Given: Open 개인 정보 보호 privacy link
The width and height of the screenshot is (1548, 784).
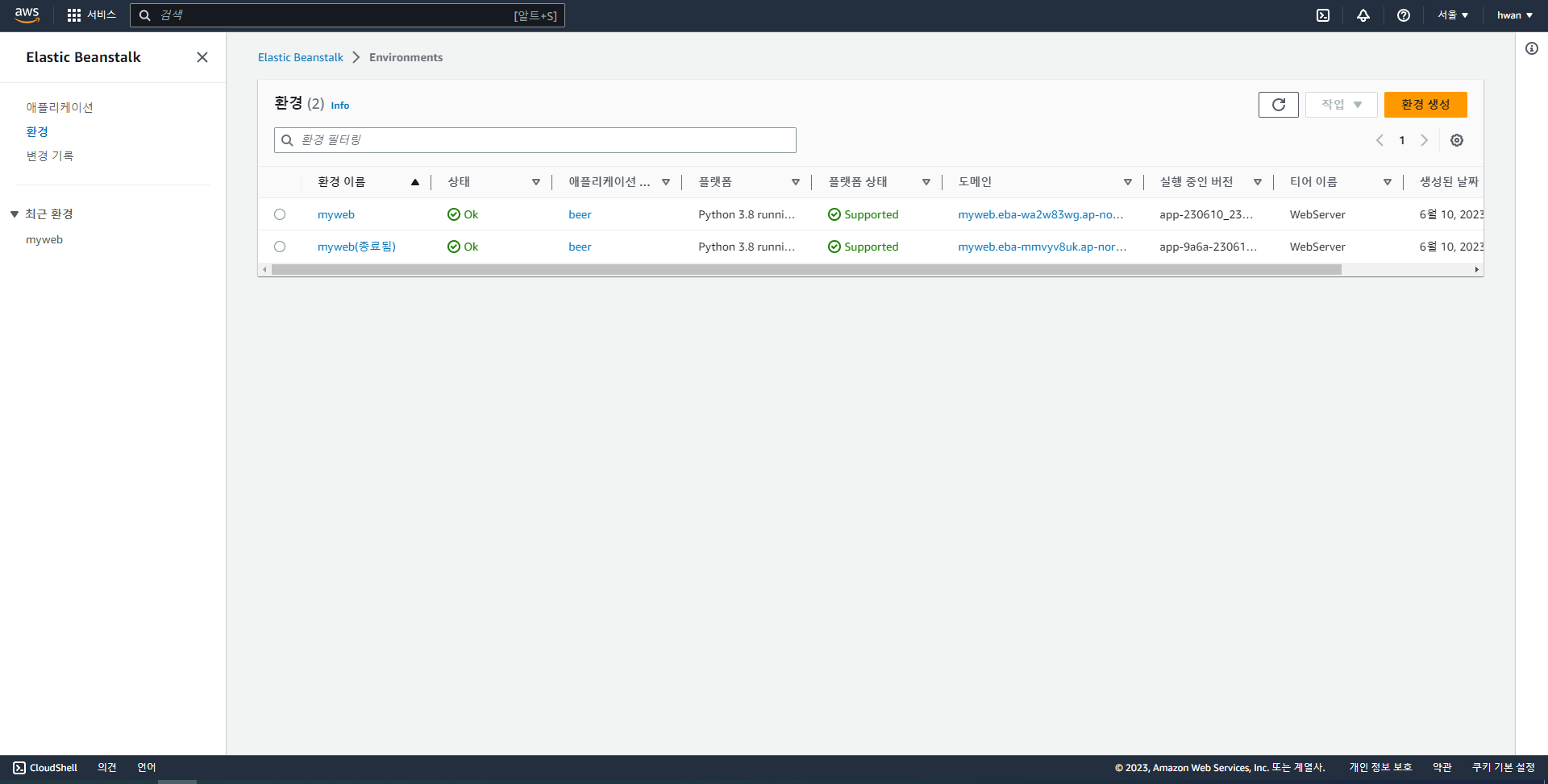Looking at the screenshot, I should click(1380, 768).
